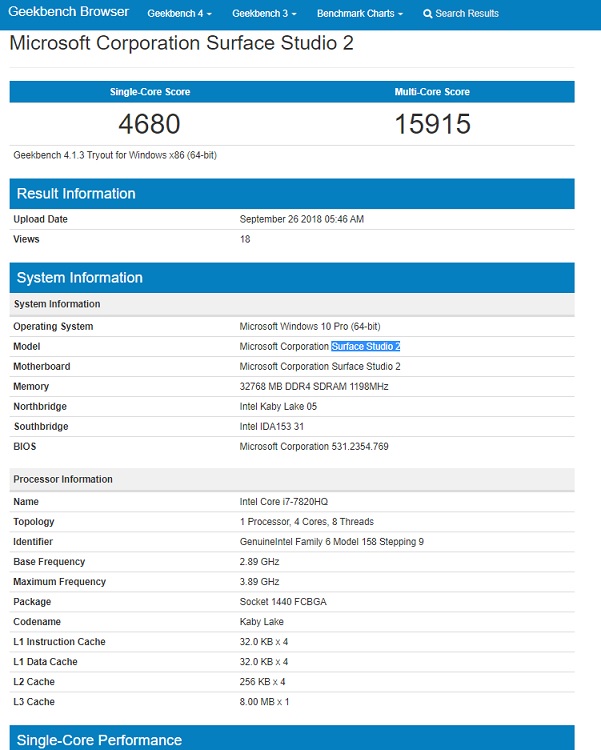This screenshot has width=601, height=750.
Task: Click the L1 Data Cache label
Action: coord(45,662)
